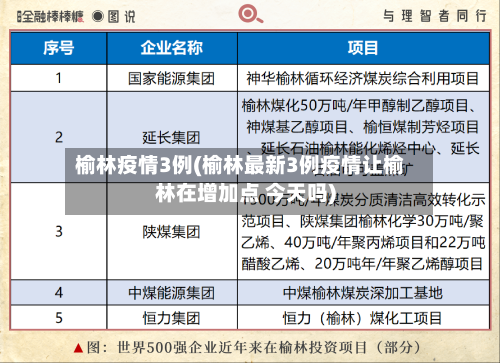Click the serial number 5 cell
The image size is (500, 363).
(x=59, y=317)
